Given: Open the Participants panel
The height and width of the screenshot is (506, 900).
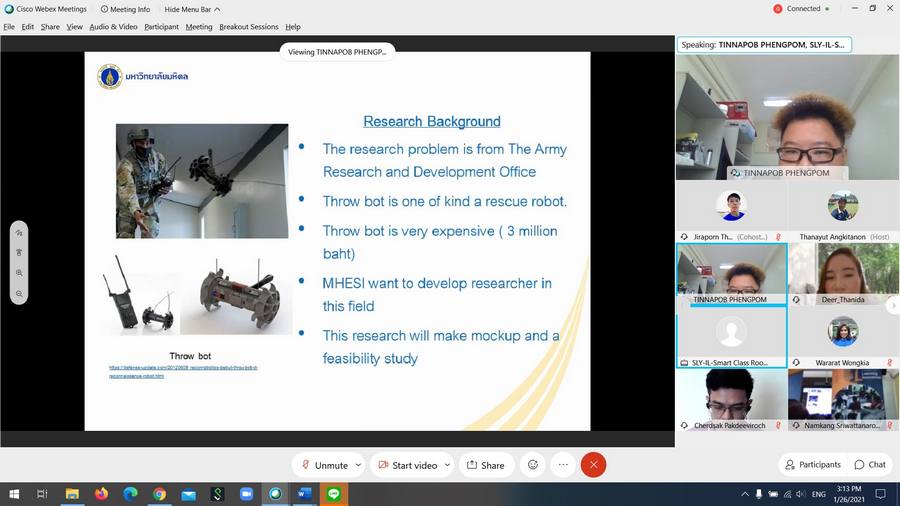Looking at the screenshot, I should (812, 464).
